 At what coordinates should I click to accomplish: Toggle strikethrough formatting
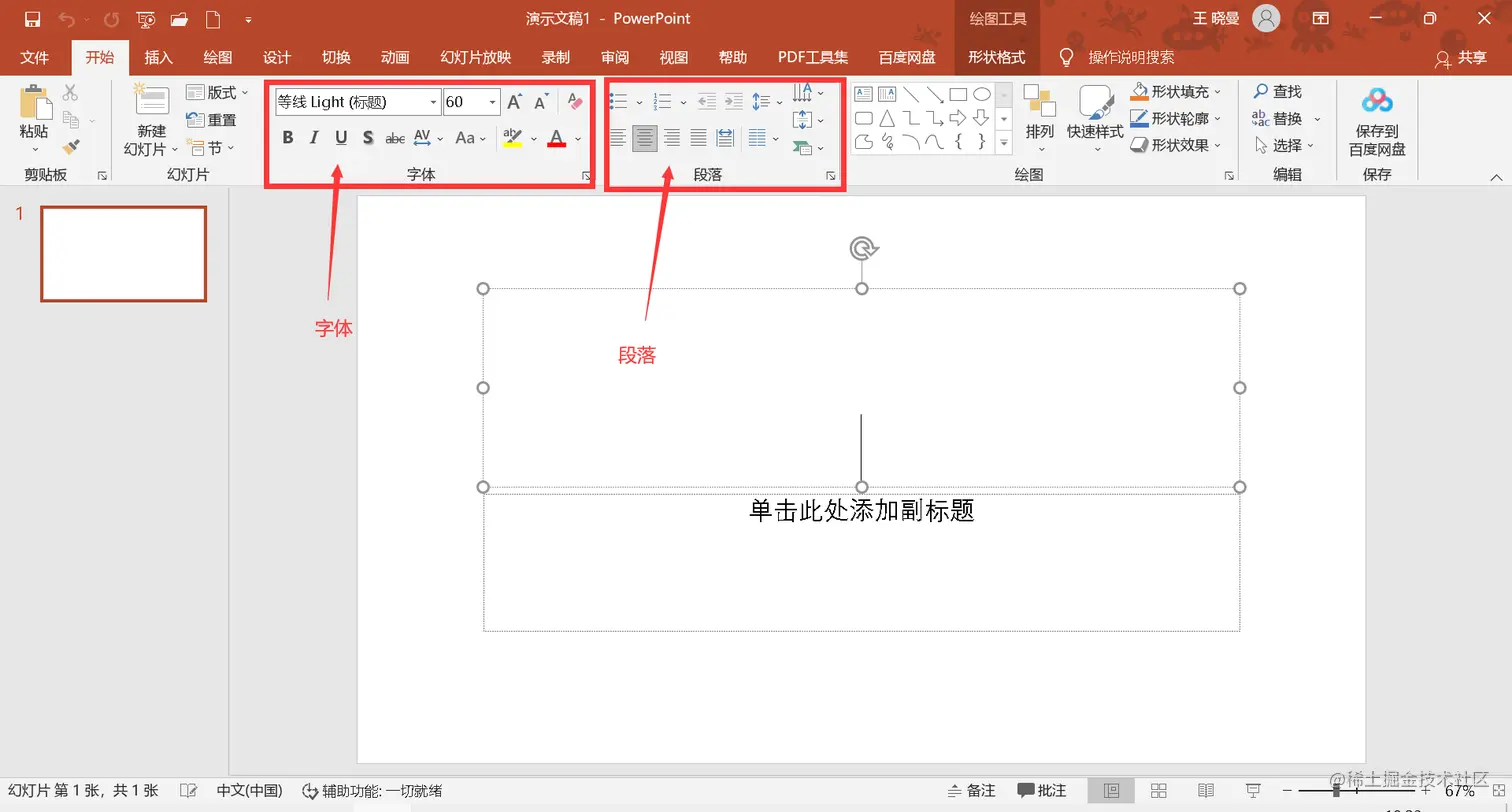click(x=395, y=138)
